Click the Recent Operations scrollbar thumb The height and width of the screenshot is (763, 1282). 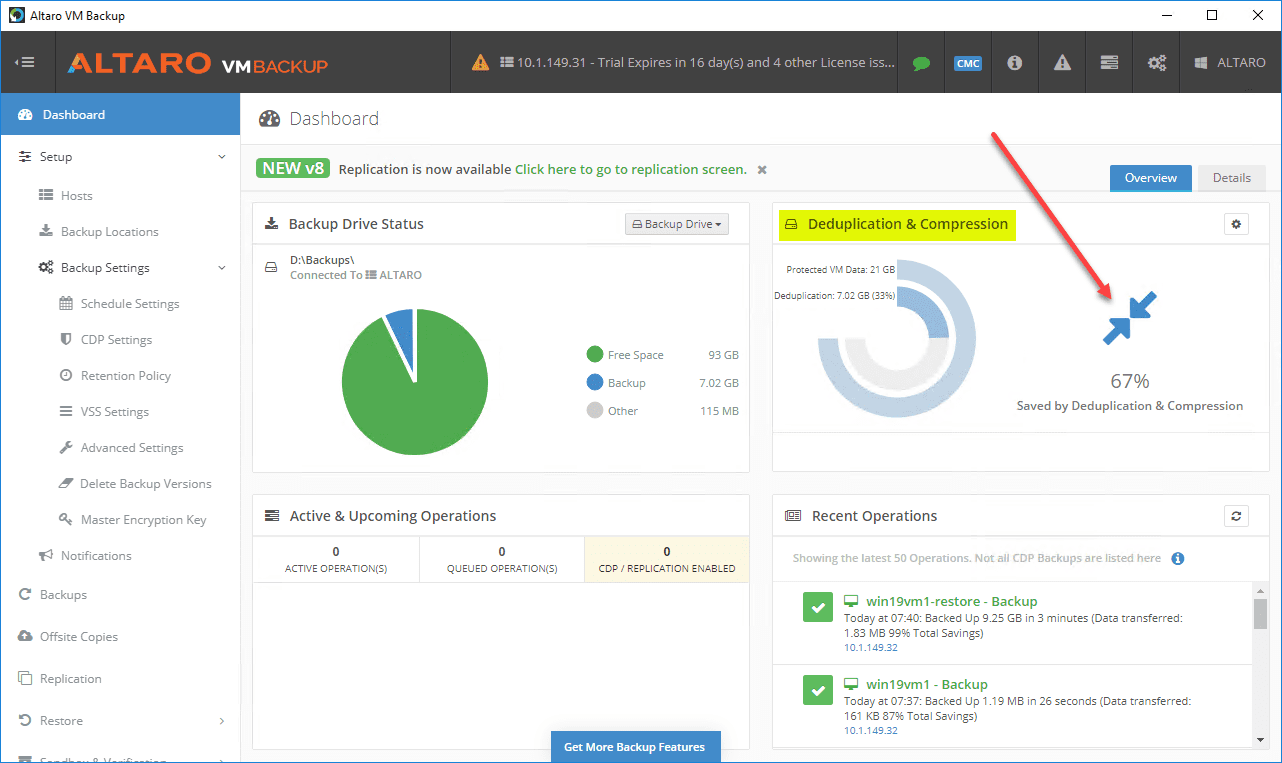1261,613
